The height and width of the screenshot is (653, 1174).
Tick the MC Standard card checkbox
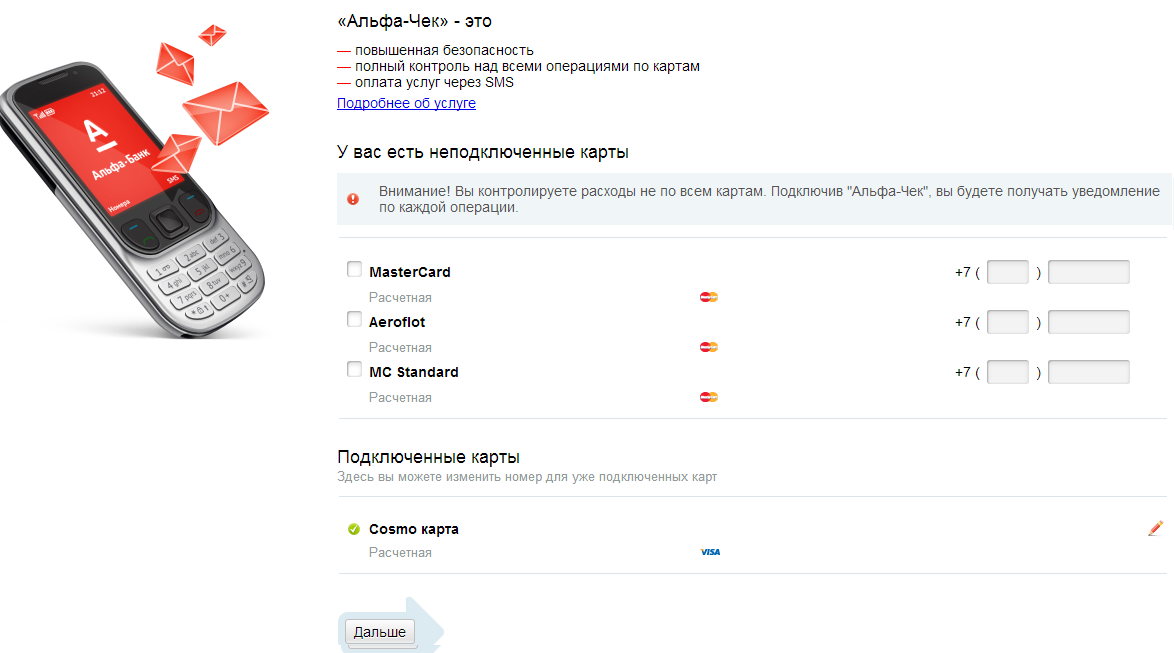click(x=354, y=370)
